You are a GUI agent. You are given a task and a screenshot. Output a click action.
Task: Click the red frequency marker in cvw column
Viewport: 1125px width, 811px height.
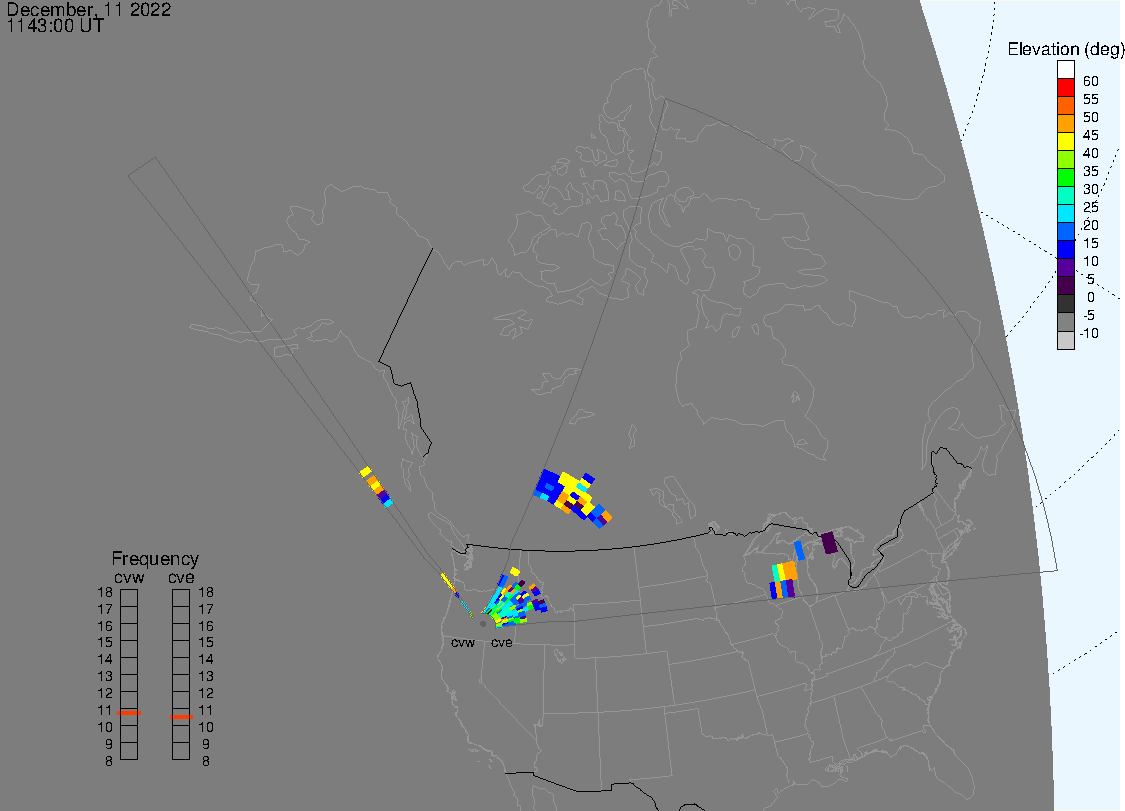coord(129,713)
